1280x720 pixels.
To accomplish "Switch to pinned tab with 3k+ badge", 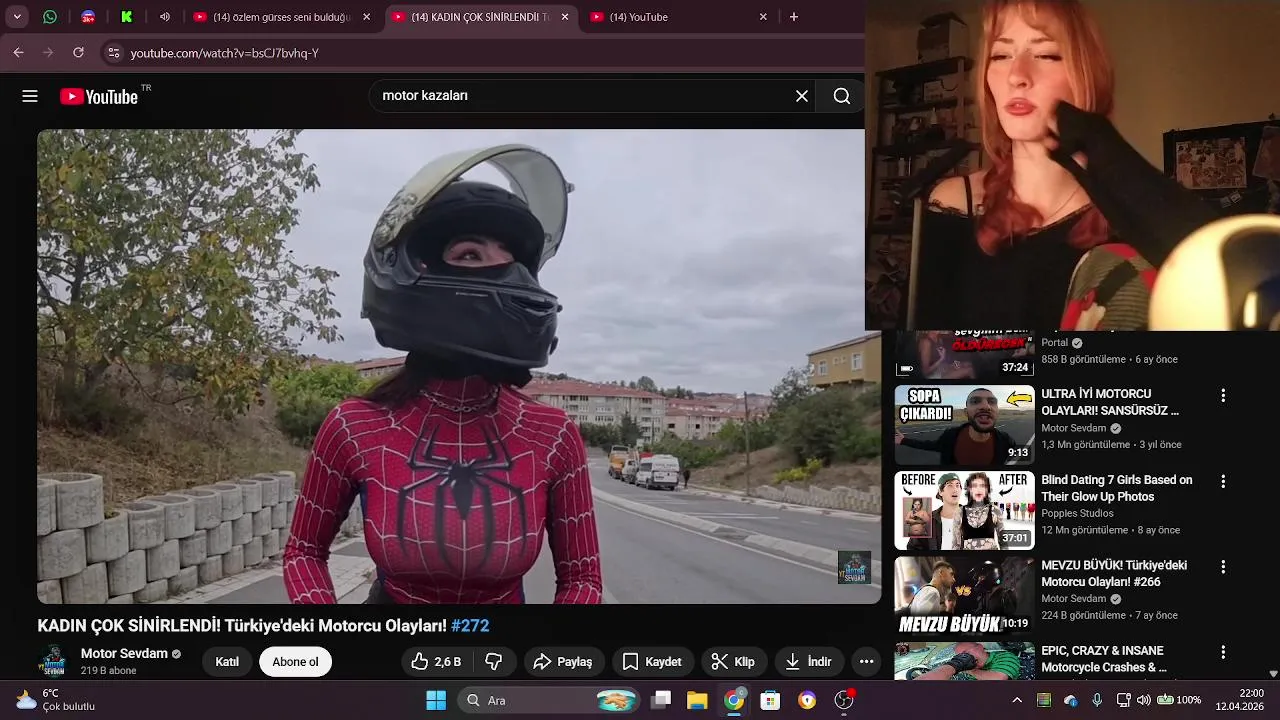I will click(x=88, y=17).
